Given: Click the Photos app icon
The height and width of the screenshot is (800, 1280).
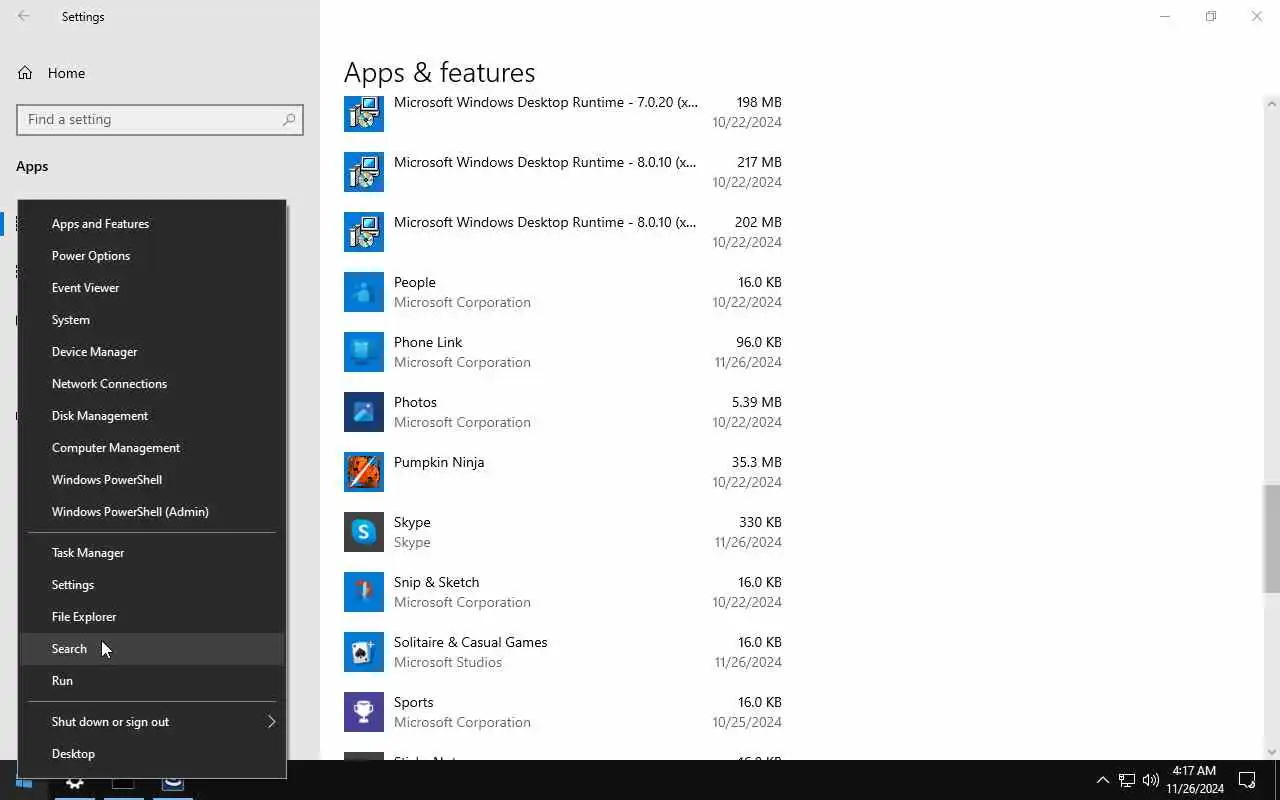Looking at the screenshot, I should [x=364, y=412].
